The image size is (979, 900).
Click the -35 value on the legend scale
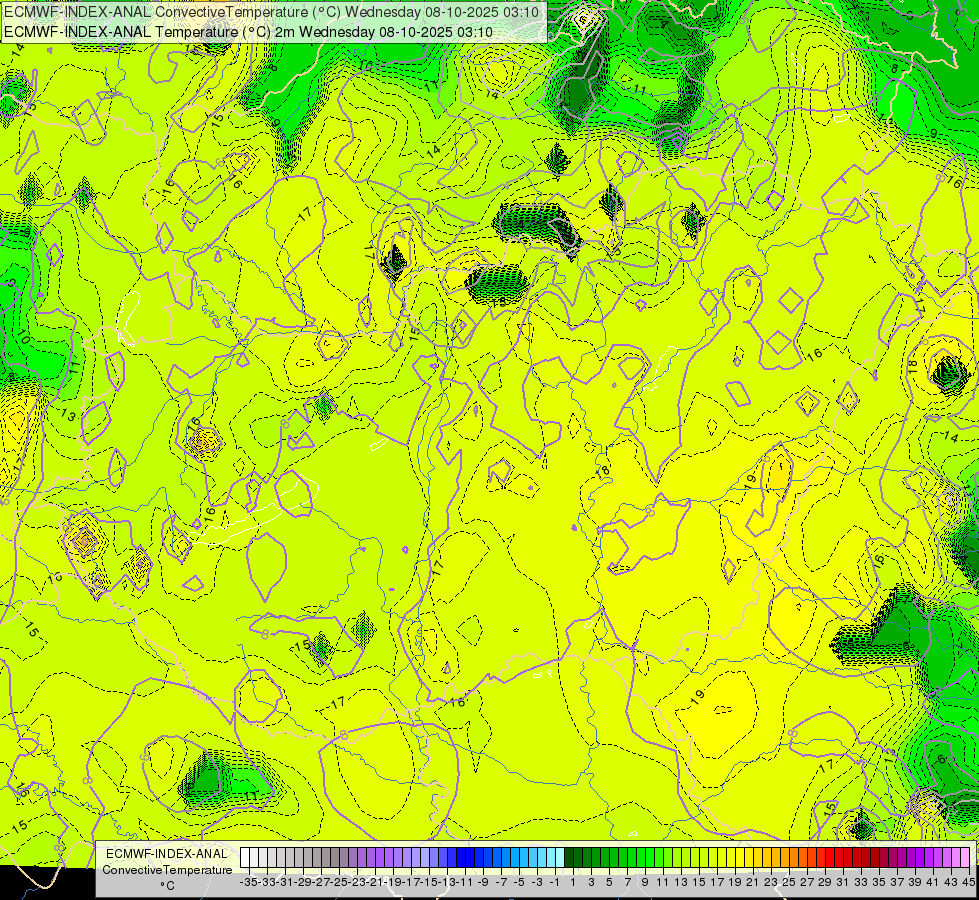click(x=248, y=882)
